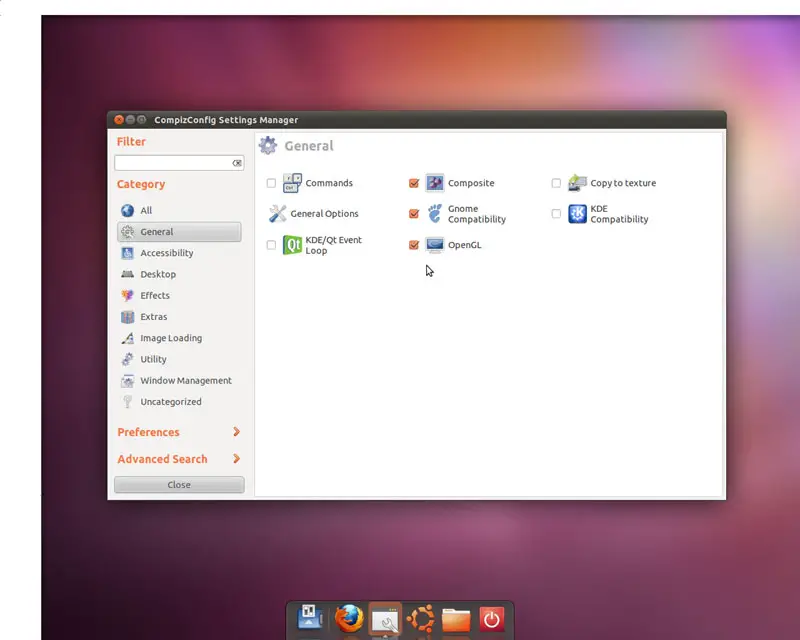Click the CompizConfig Settings Manager title bar
The width and height of the screenshot is (800, 640).
tap(417, 119)
